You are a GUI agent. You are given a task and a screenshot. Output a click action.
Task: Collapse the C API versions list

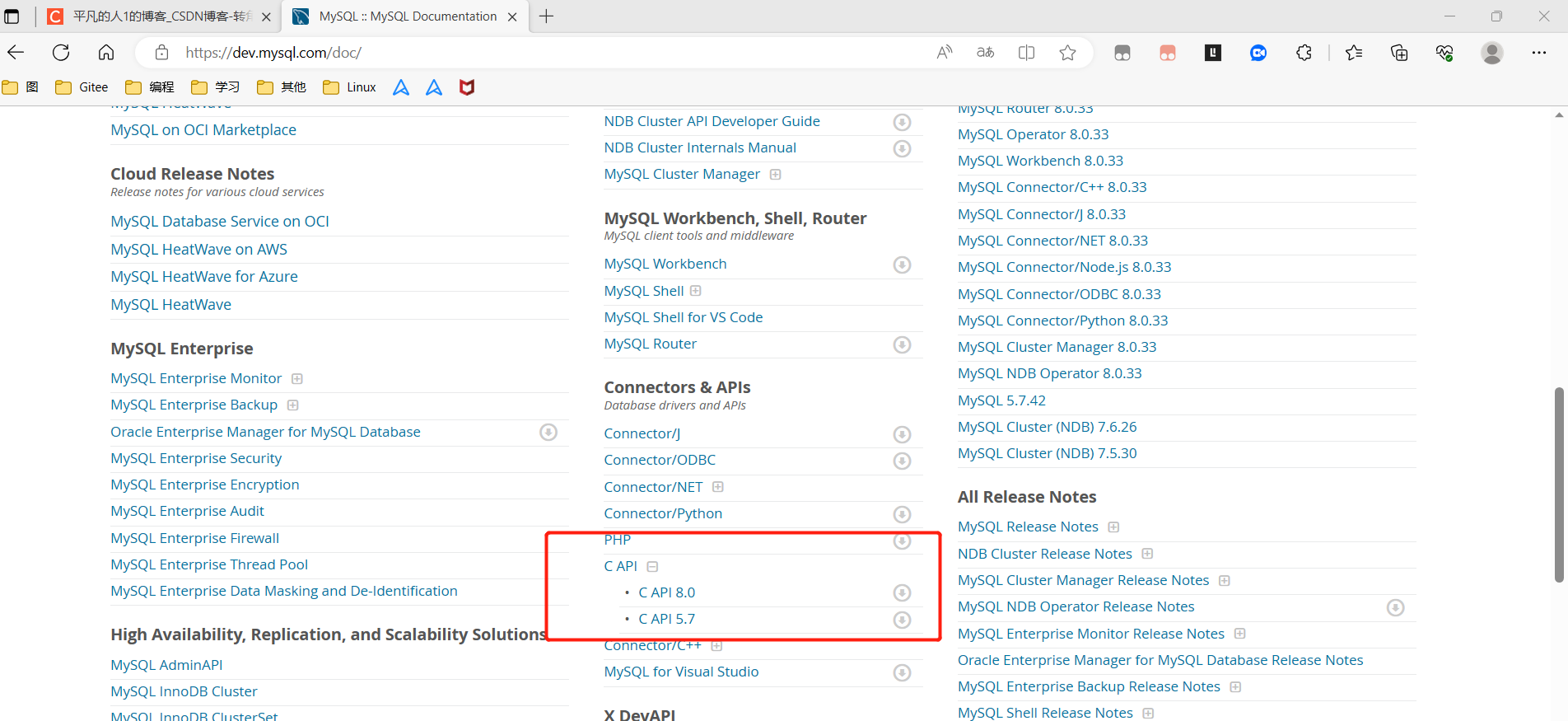(x=653, y=567)
